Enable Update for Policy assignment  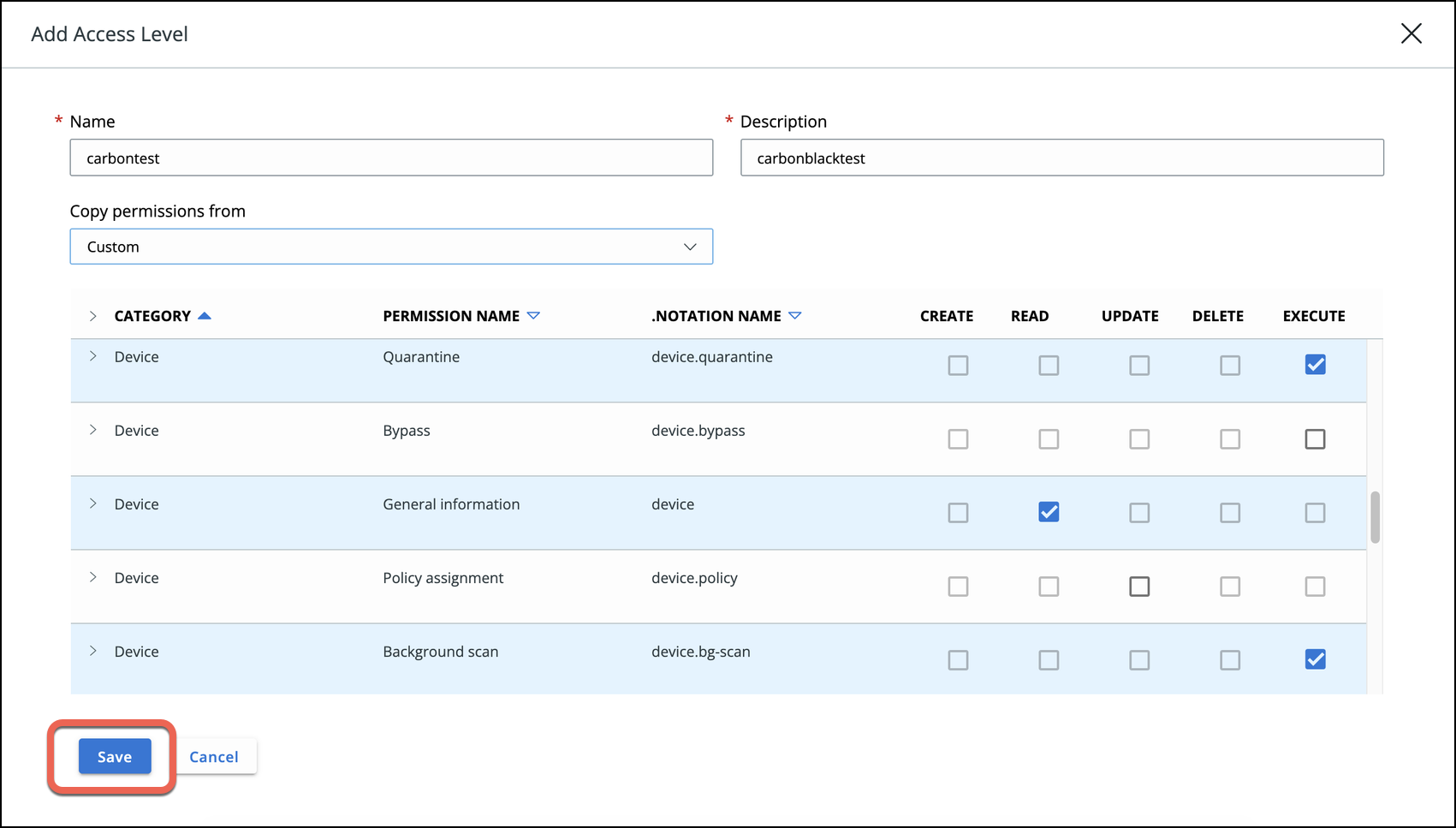[x=1139, y=587]
